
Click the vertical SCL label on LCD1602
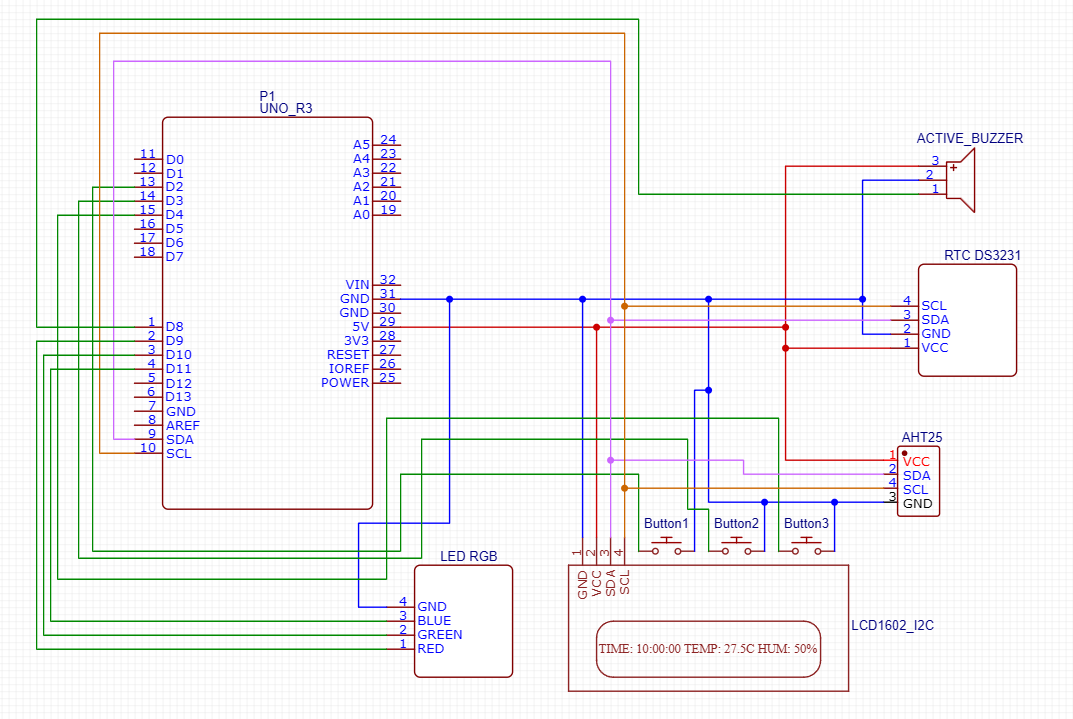(625, 581)
